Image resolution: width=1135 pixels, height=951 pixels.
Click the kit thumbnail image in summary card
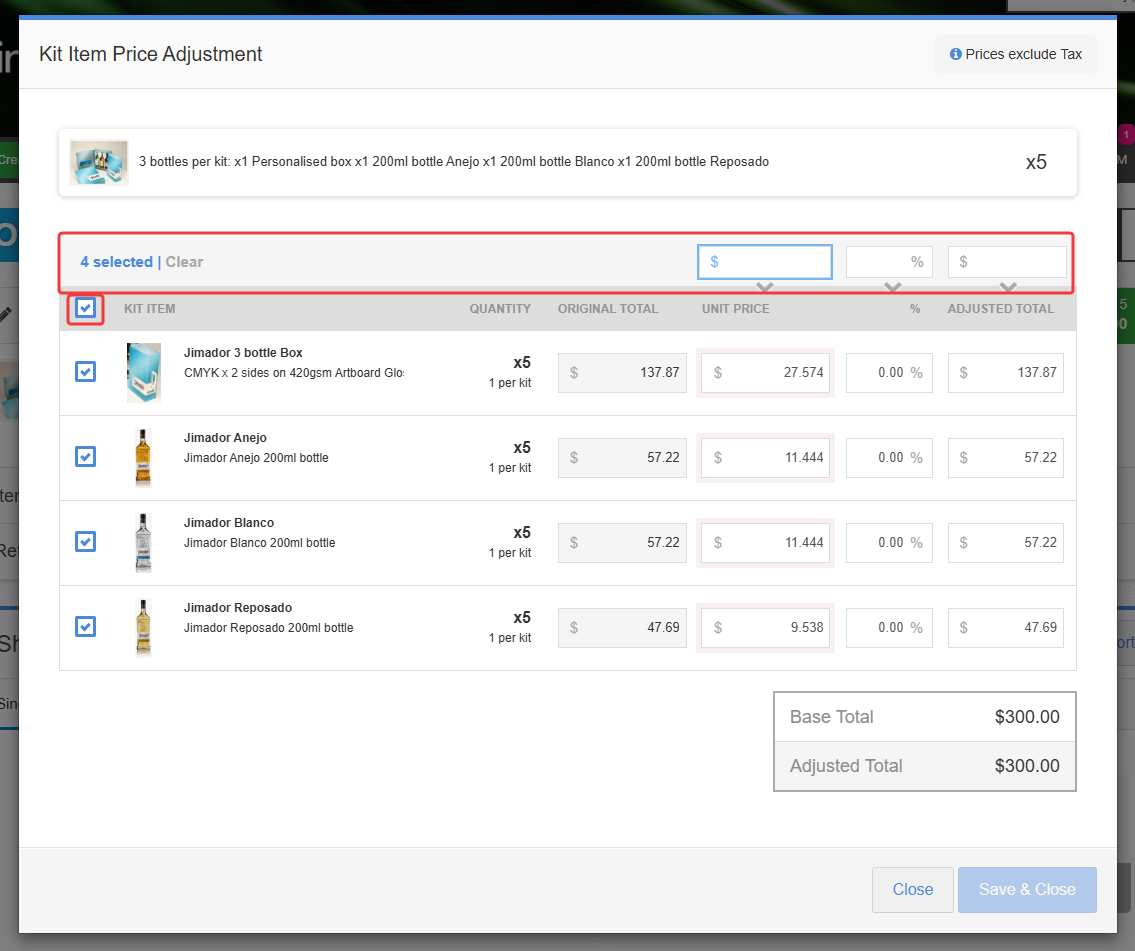(99, 162)
